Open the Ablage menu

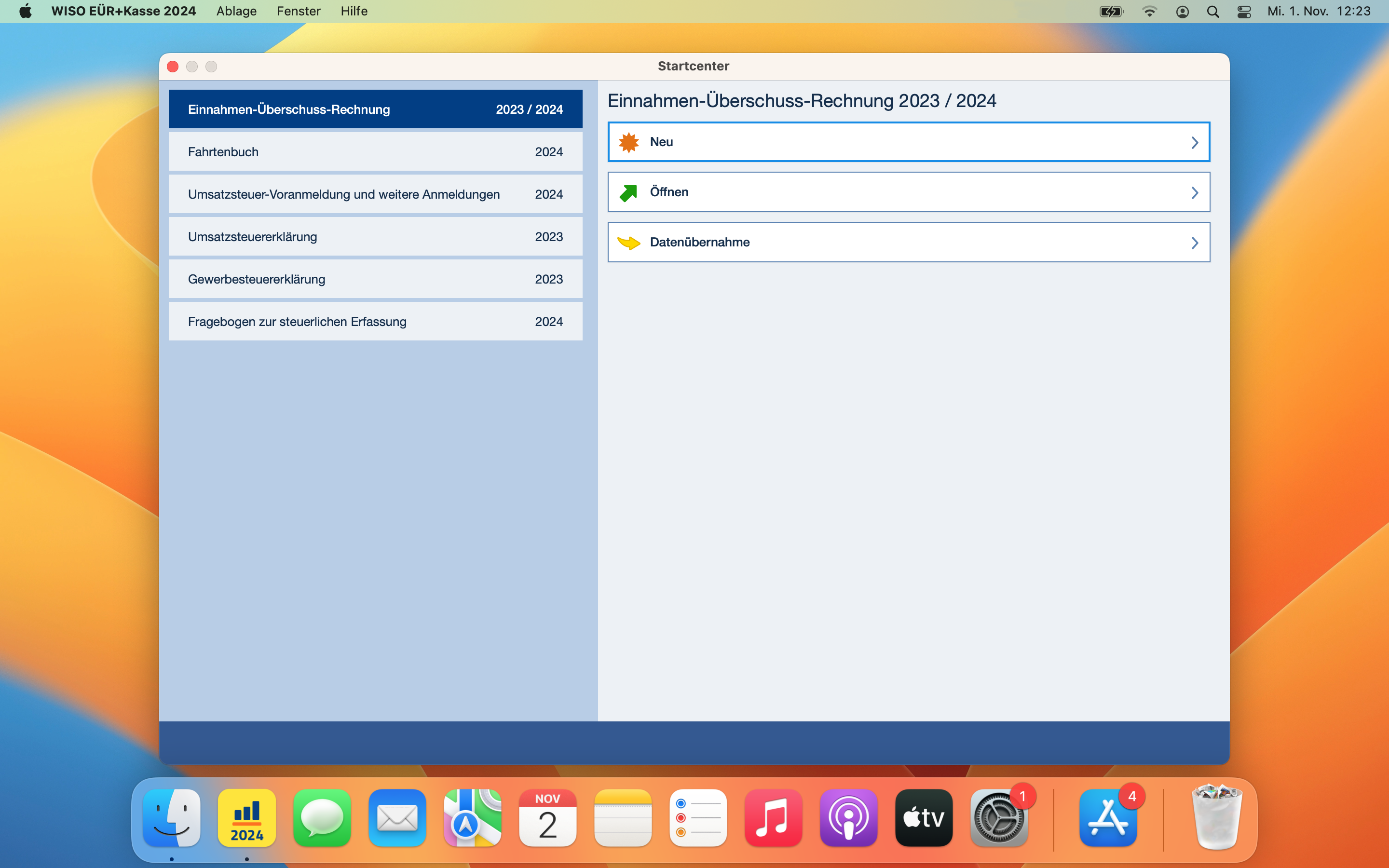(236, 11)
